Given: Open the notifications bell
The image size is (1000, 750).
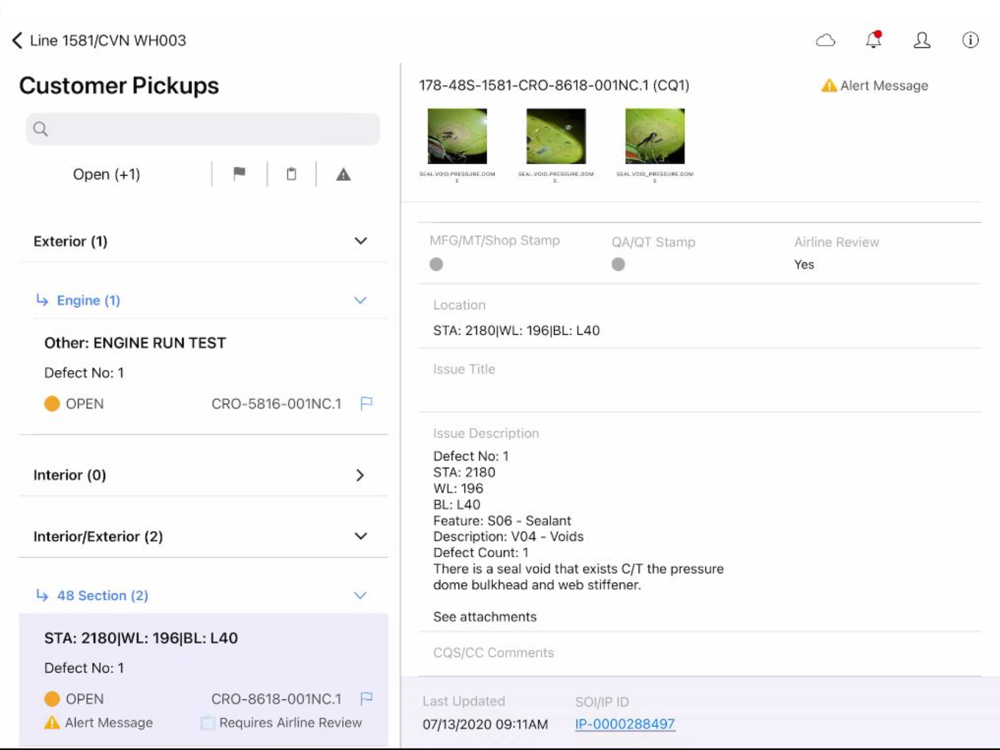Looking at the screenshot, I should click(x=873, y=40).
